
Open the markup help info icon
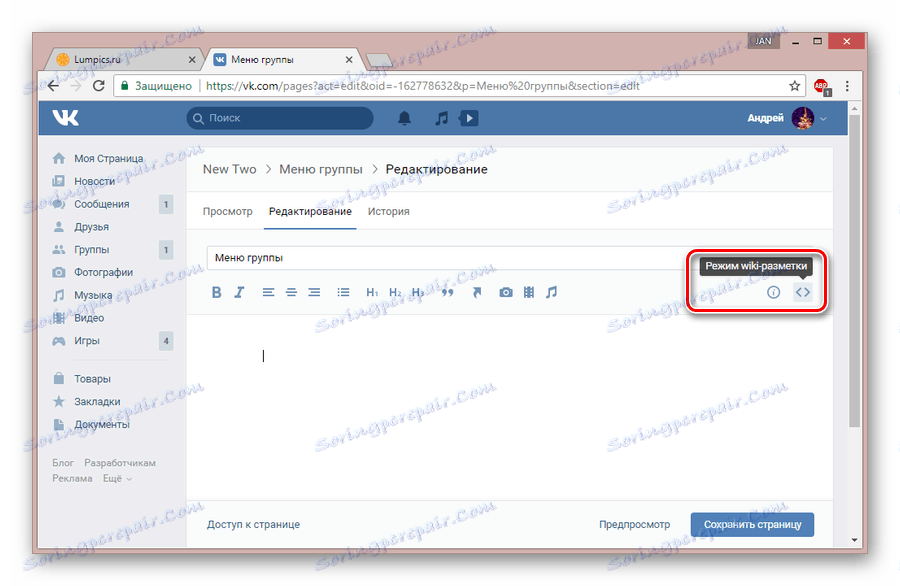(774, 292)
